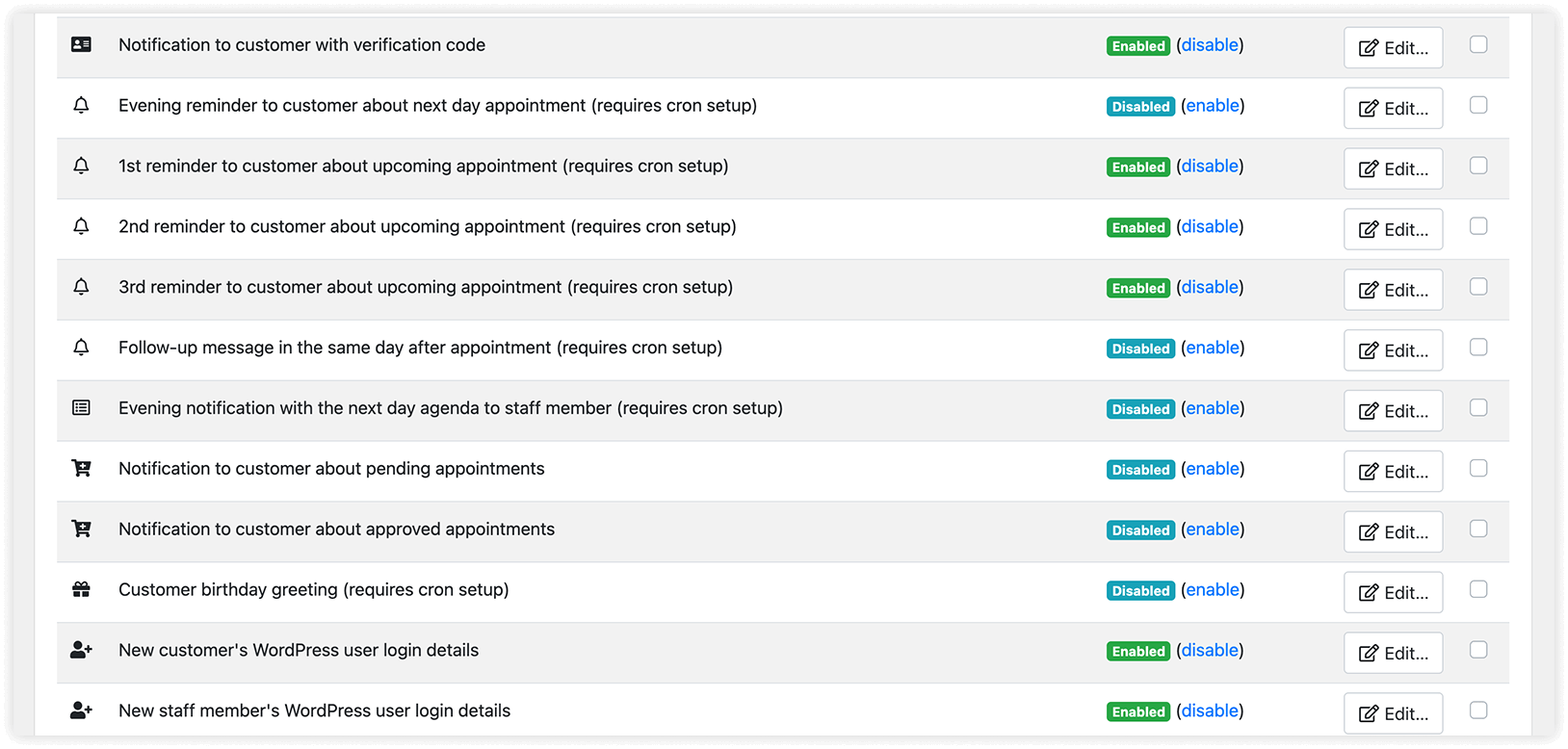
Task: Check the pending appointments notification checkbox
Action: click(1478, 469)
